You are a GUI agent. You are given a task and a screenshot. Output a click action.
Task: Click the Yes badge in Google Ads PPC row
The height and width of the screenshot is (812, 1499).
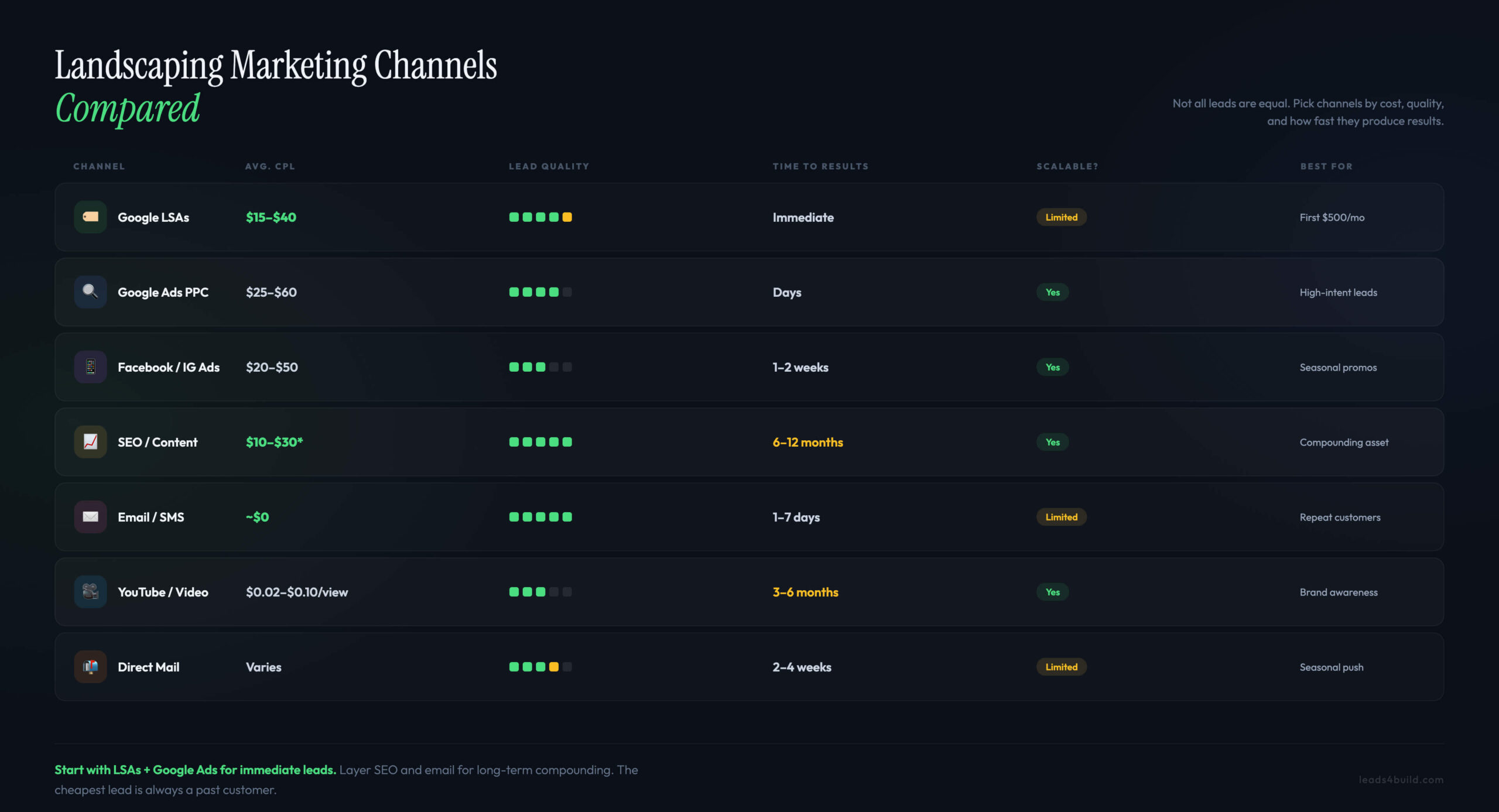[x=1052, y=292]
